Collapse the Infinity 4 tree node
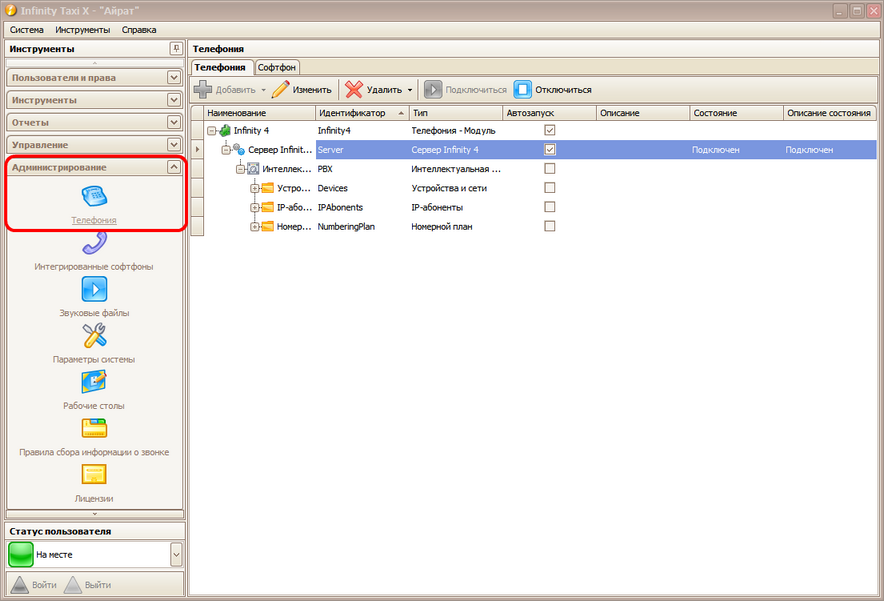884x601 pixels. point(211,131)
